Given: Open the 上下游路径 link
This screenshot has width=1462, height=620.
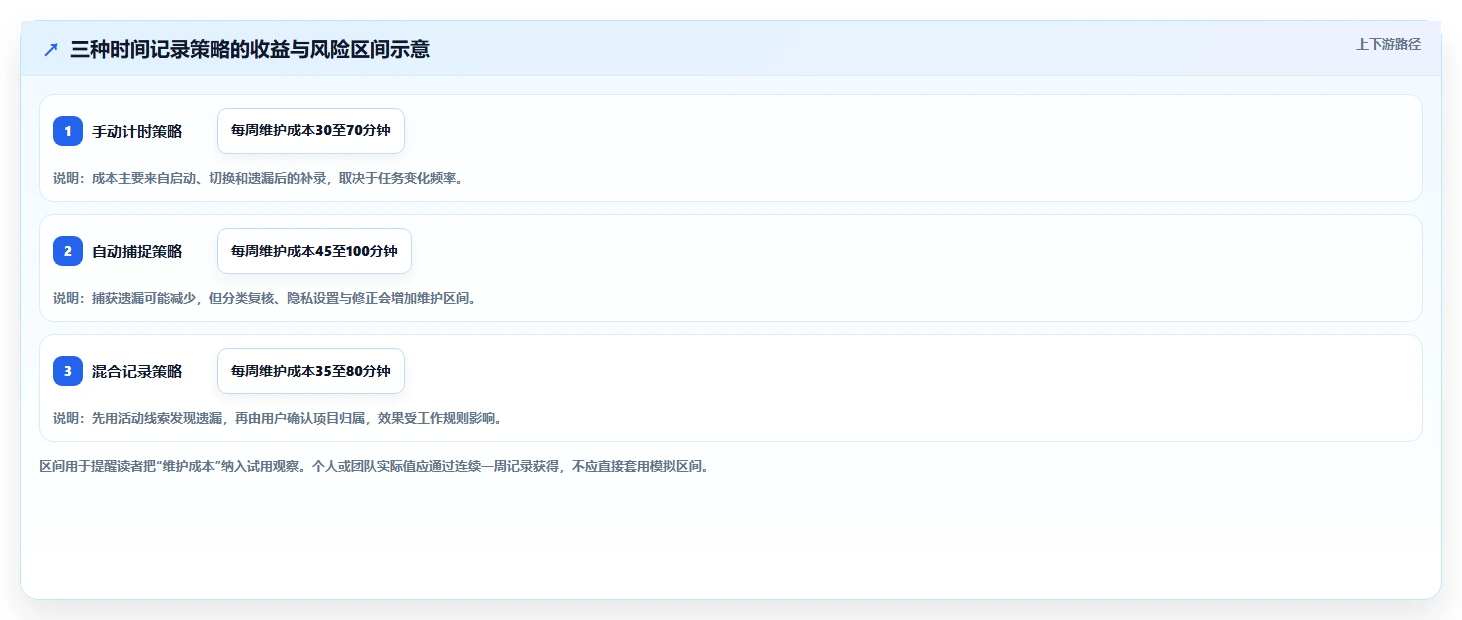Looking at the screenshot, I should pos(1388,44).
